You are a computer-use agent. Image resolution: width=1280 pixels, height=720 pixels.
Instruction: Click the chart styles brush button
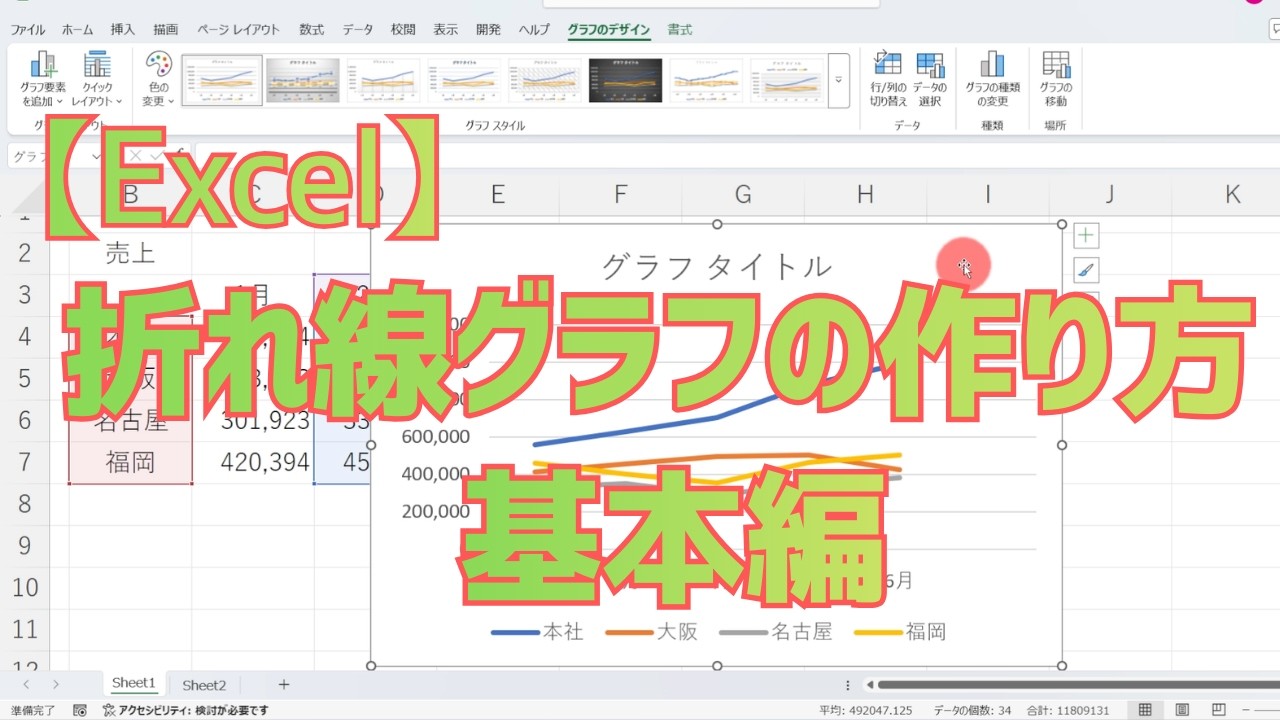(x=1086, y=269)
